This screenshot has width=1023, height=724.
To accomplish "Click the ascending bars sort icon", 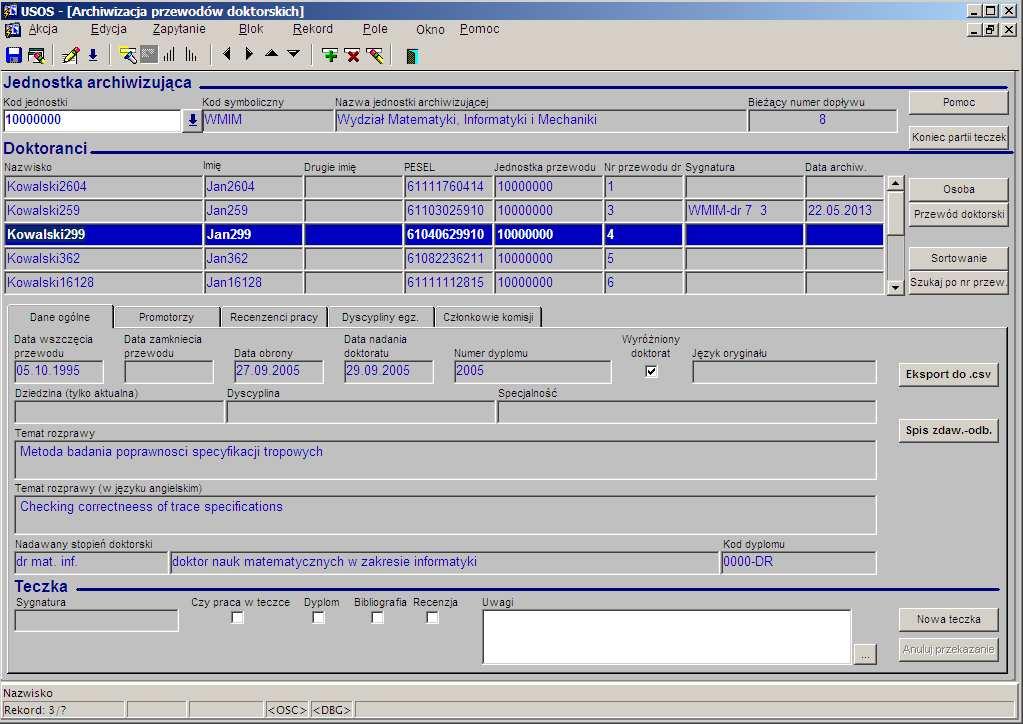I will pyautogui.click(x=170, y=55).
